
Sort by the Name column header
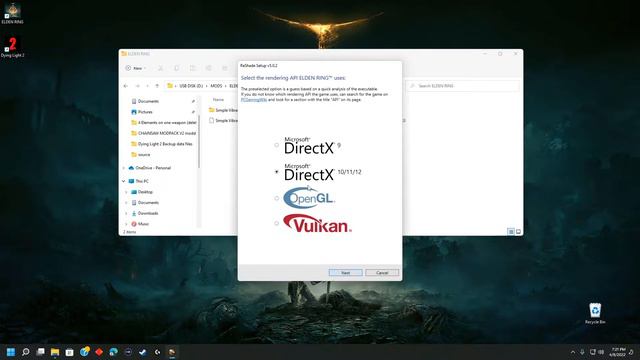pos(218,100)
